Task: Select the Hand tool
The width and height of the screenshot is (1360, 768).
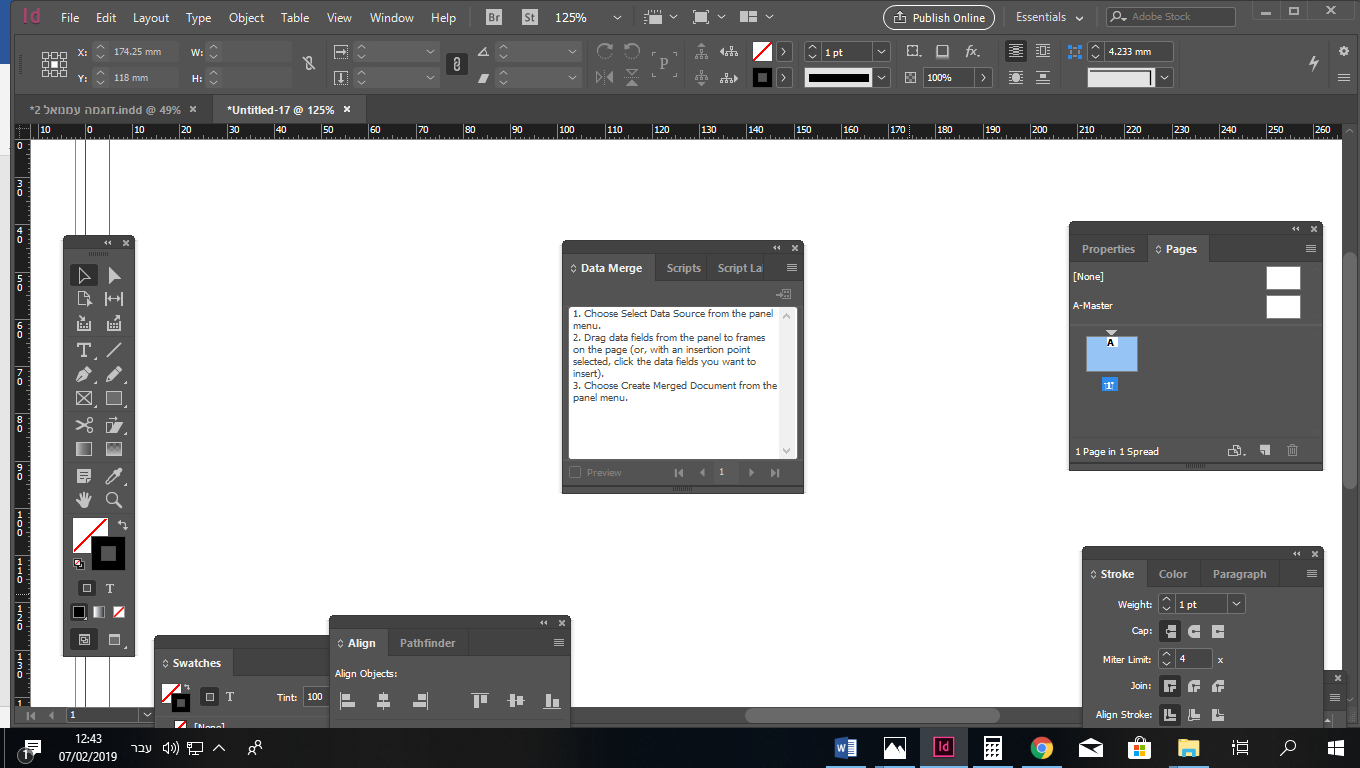Action: tap(84, 500)
